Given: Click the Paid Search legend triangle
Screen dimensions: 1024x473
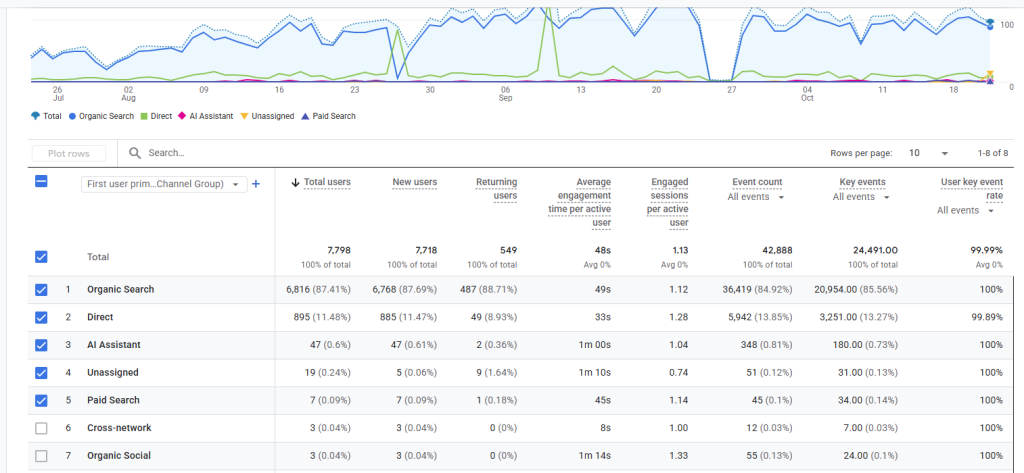Looking at the screenshot, I should coord(306,116).
